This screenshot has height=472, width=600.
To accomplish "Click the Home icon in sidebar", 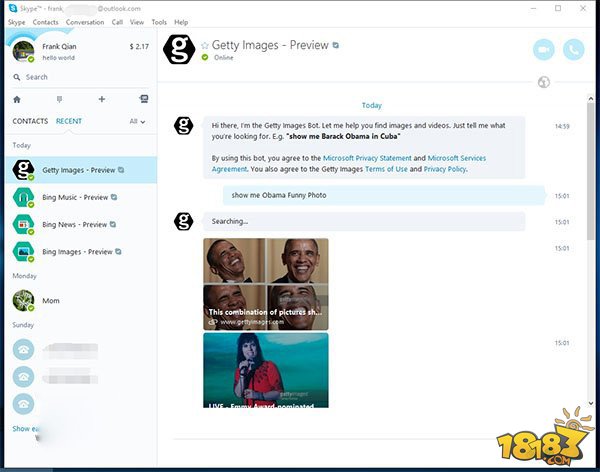I will point(17,99).
